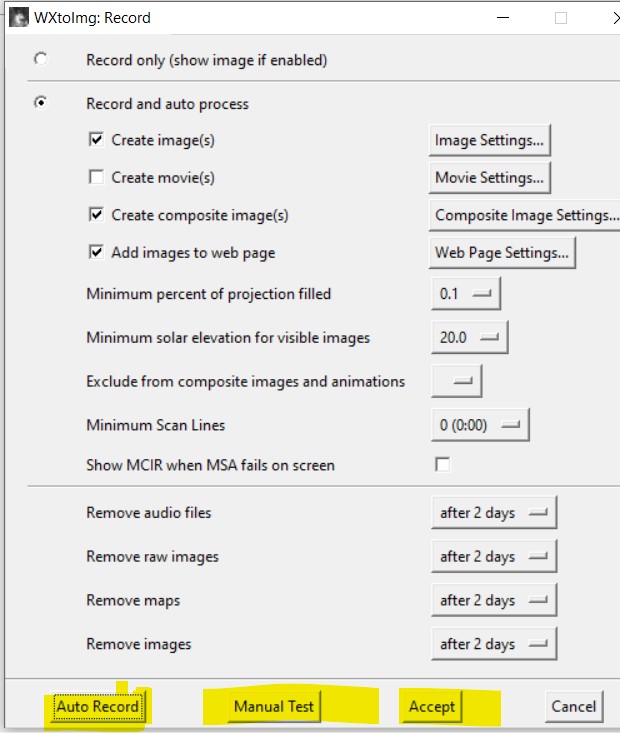Enable the Create movie(s) checkbox
Image resolution: width=620 pixels, height=733 pixels.
96,177
